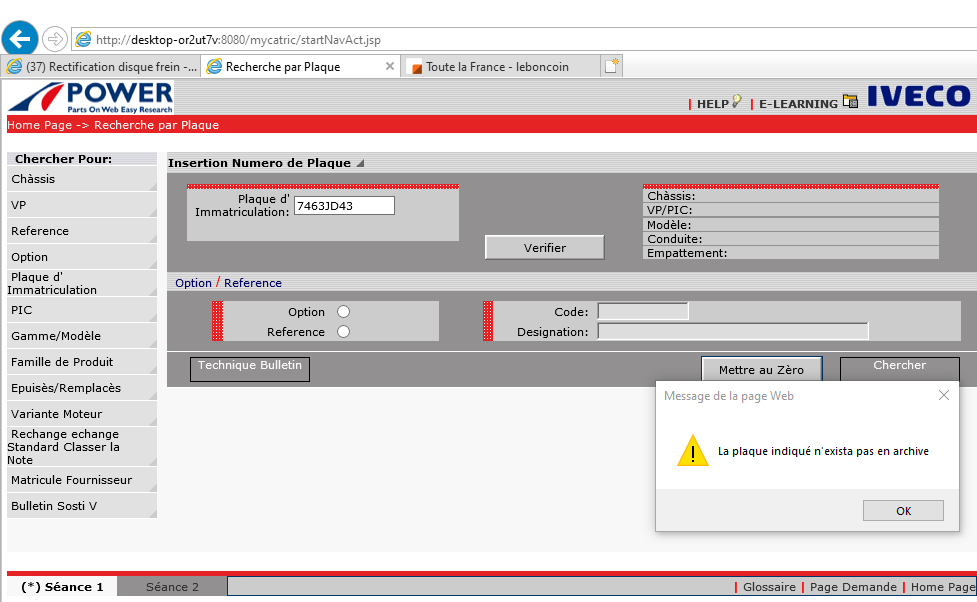
Task: Open Gamme/Modèle in the sidebar
Action: [x=80, y=336]
